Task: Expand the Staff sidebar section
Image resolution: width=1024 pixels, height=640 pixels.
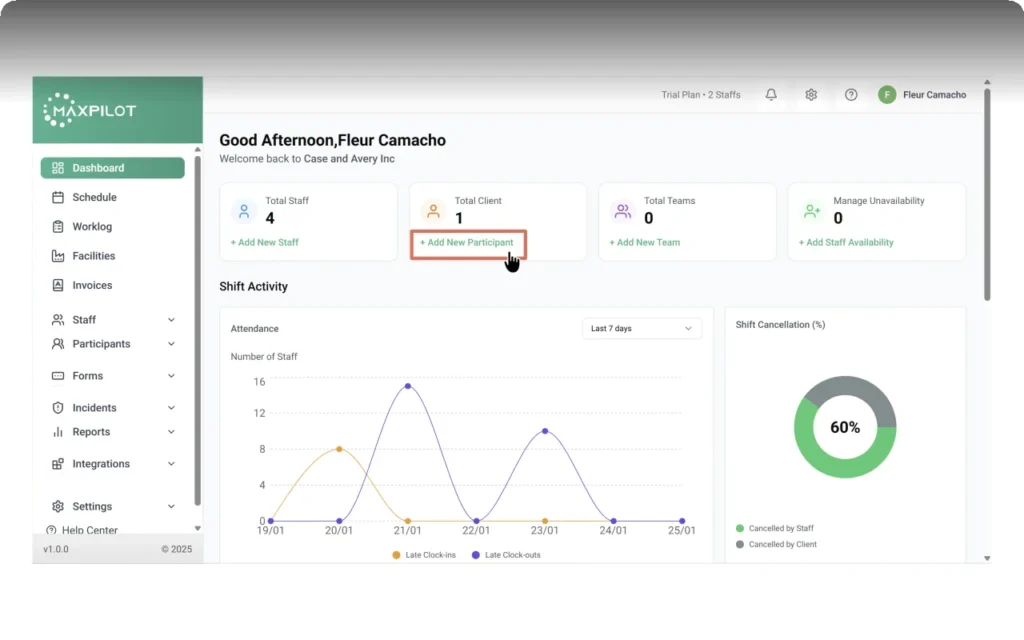Action: pos(112,319)
